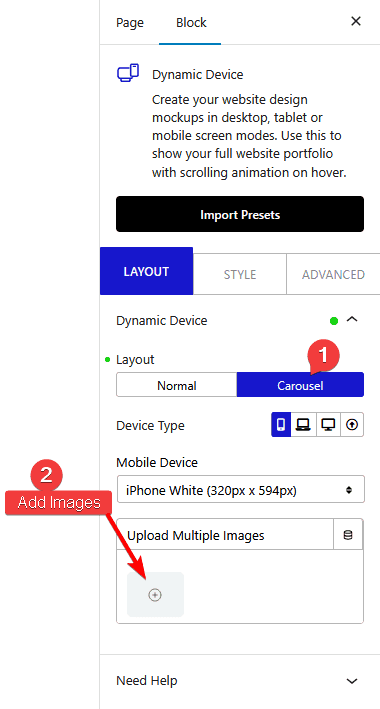Image resolution: width=380 pixels, height=709 pixels.
Task: Switch to the Page tab
Action: 130,22
